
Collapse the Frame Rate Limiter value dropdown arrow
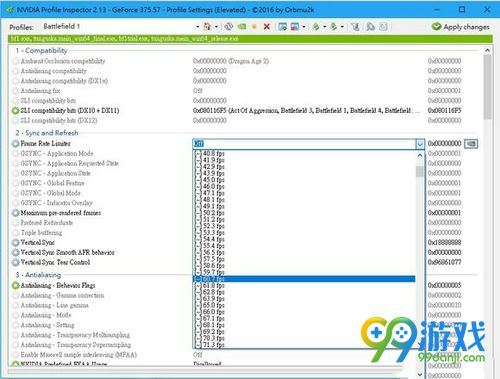point(420,144)
